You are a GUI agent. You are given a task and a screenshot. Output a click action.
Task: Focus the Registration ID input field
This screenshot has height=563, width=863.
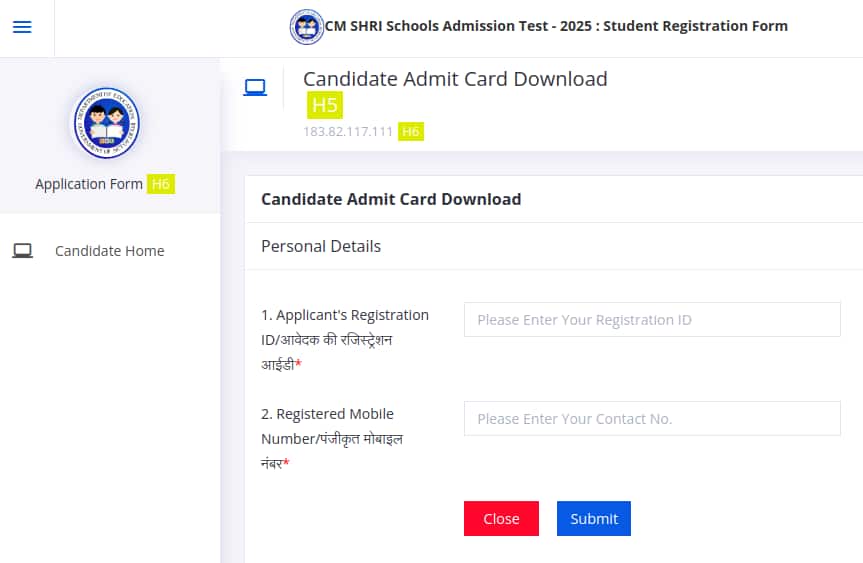click(652, 320)
